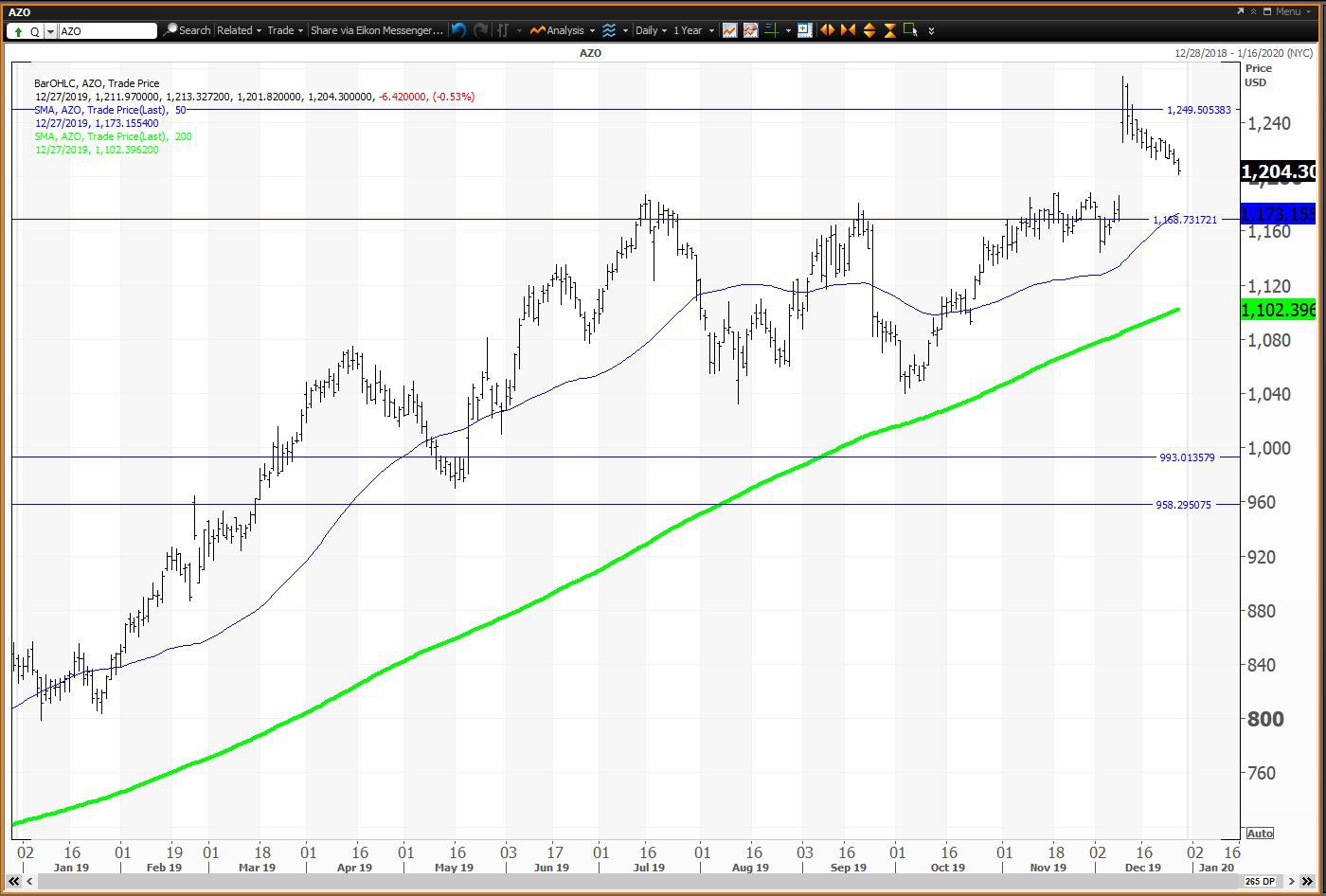Click the 1,168.731721 level label
Image resolution: width=1326 pixels, height=896 pixels.
(1185, 220)
